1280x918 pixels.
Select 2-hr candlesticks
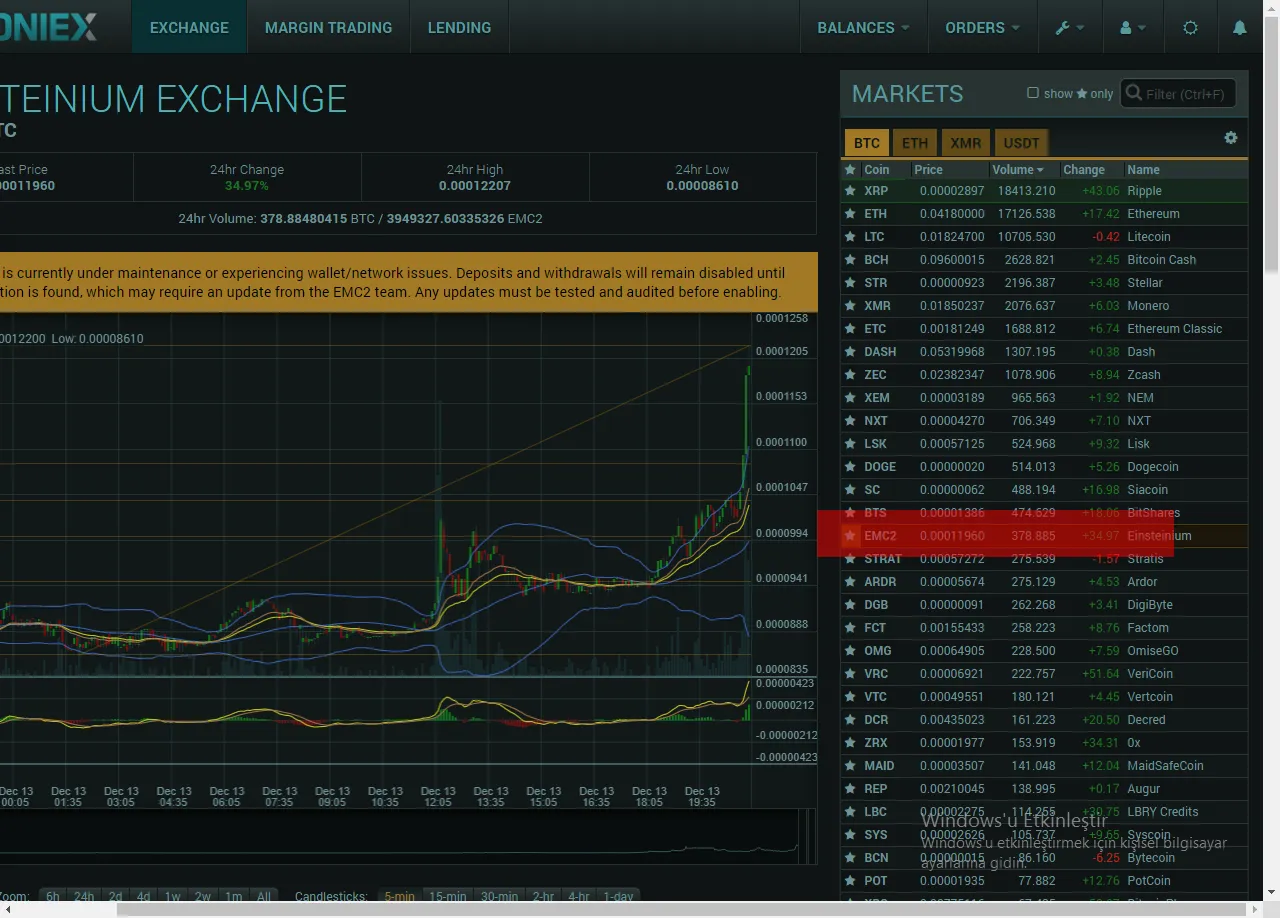click(544, 897)
